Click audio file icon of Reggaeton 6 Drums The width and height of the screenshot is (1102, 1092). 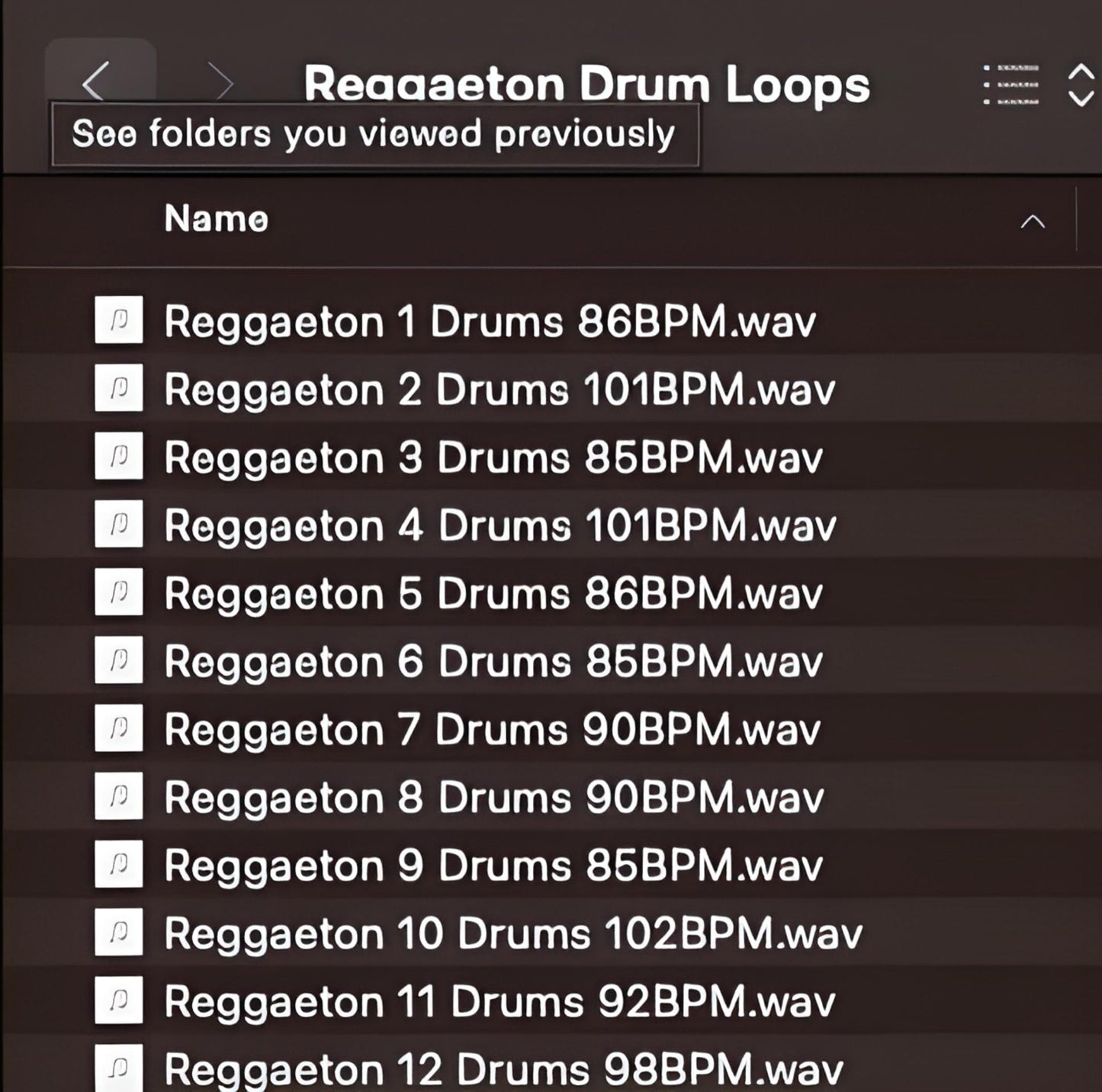(x=118, y=659)
